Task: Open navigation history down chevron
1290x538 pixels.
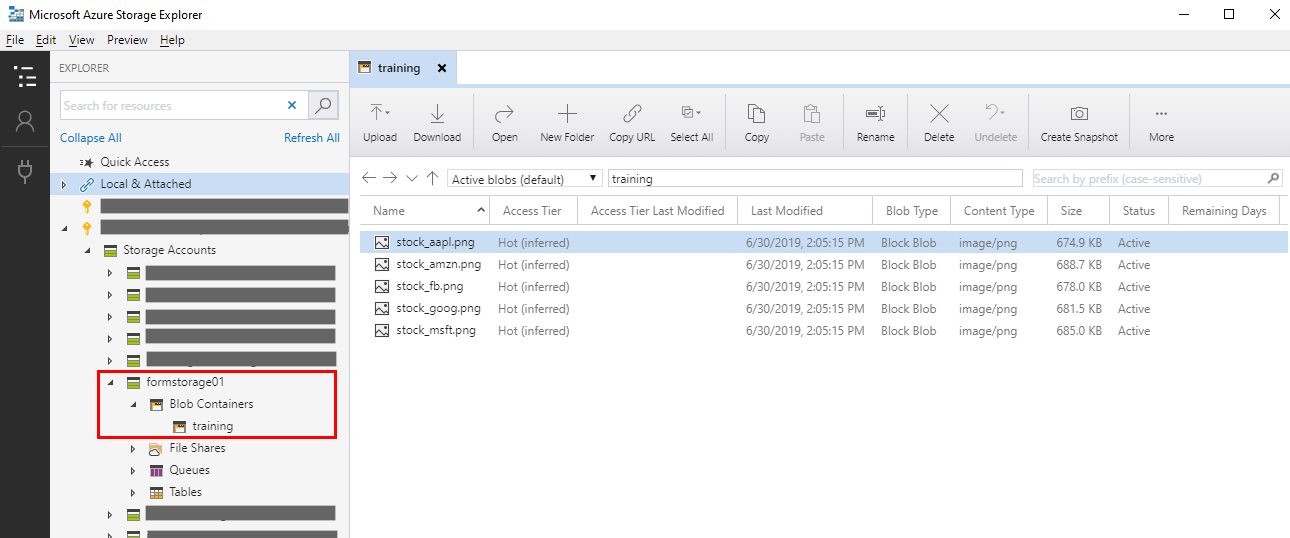Action: coord(412,178)
